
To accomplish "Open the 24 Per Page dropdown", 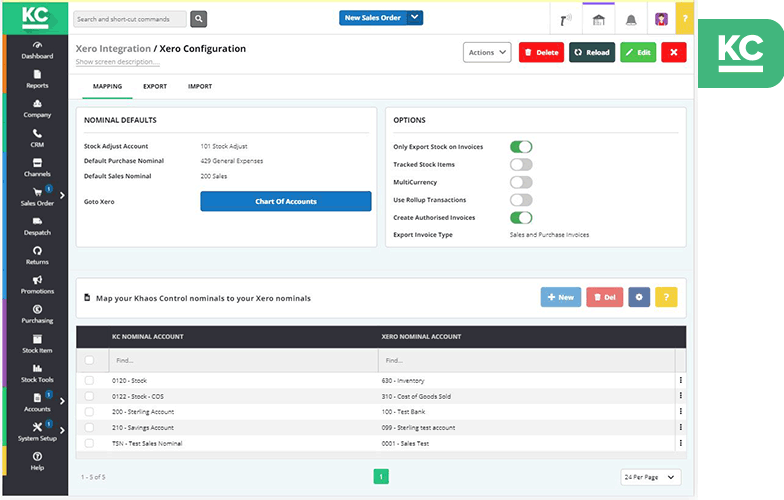I will (650, 477).
